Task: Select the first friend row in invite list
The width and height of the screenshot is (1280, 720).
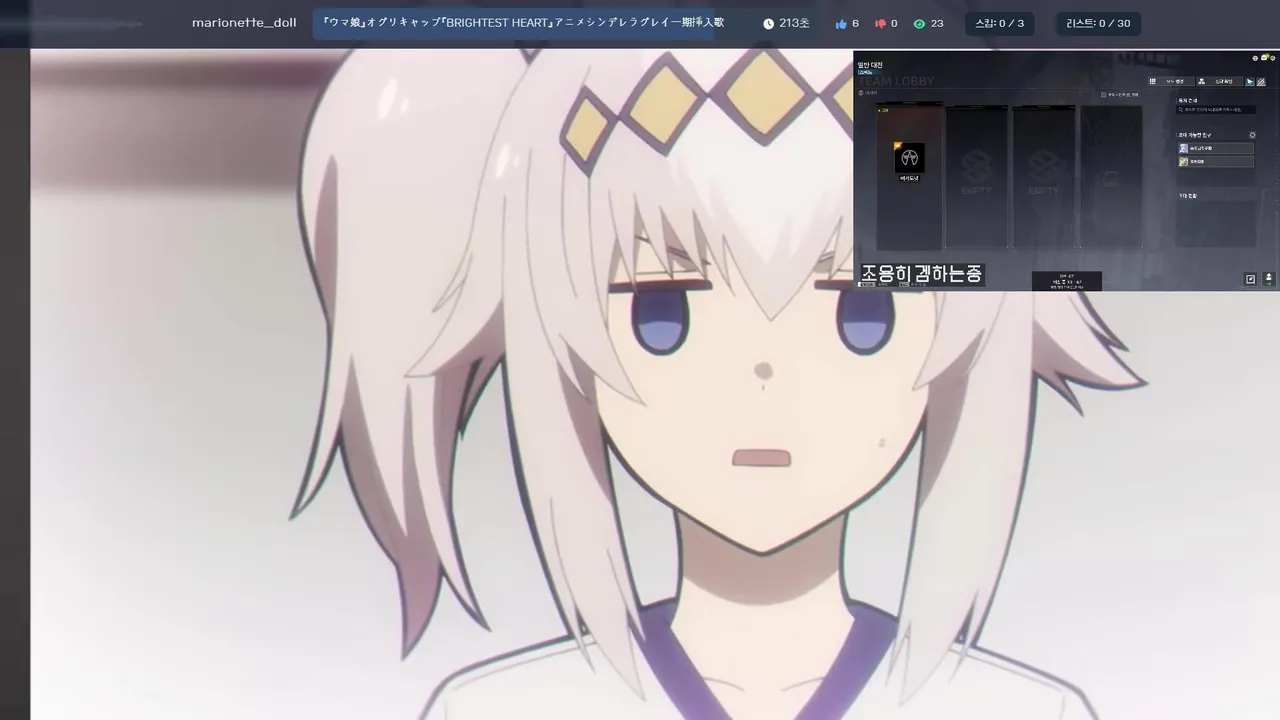Action: (x=1216, y=148)
